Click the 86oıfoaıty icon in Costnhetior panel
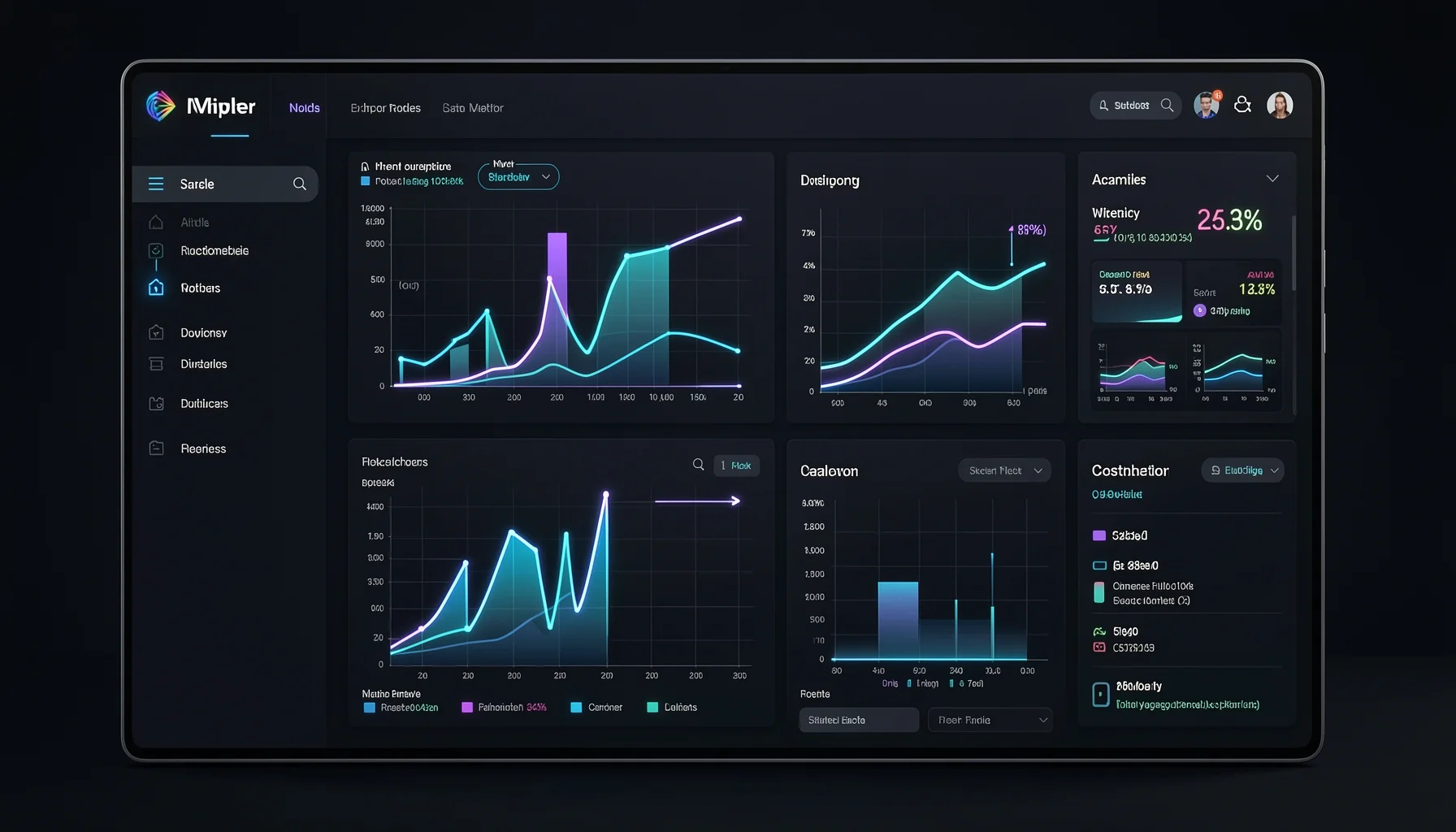Image resolution: width=1456 pixels, height=832 pixels. pos(1100,694)
